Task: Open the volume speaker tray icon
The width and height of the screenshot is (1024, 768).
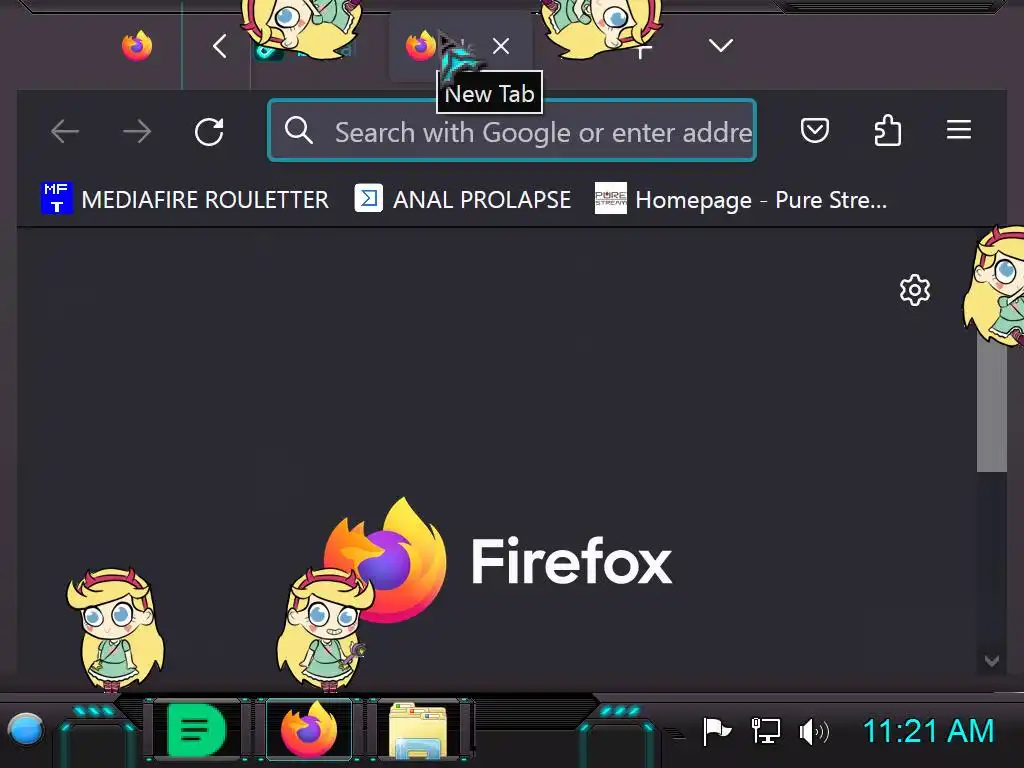Action: click(x=814, y=731)
